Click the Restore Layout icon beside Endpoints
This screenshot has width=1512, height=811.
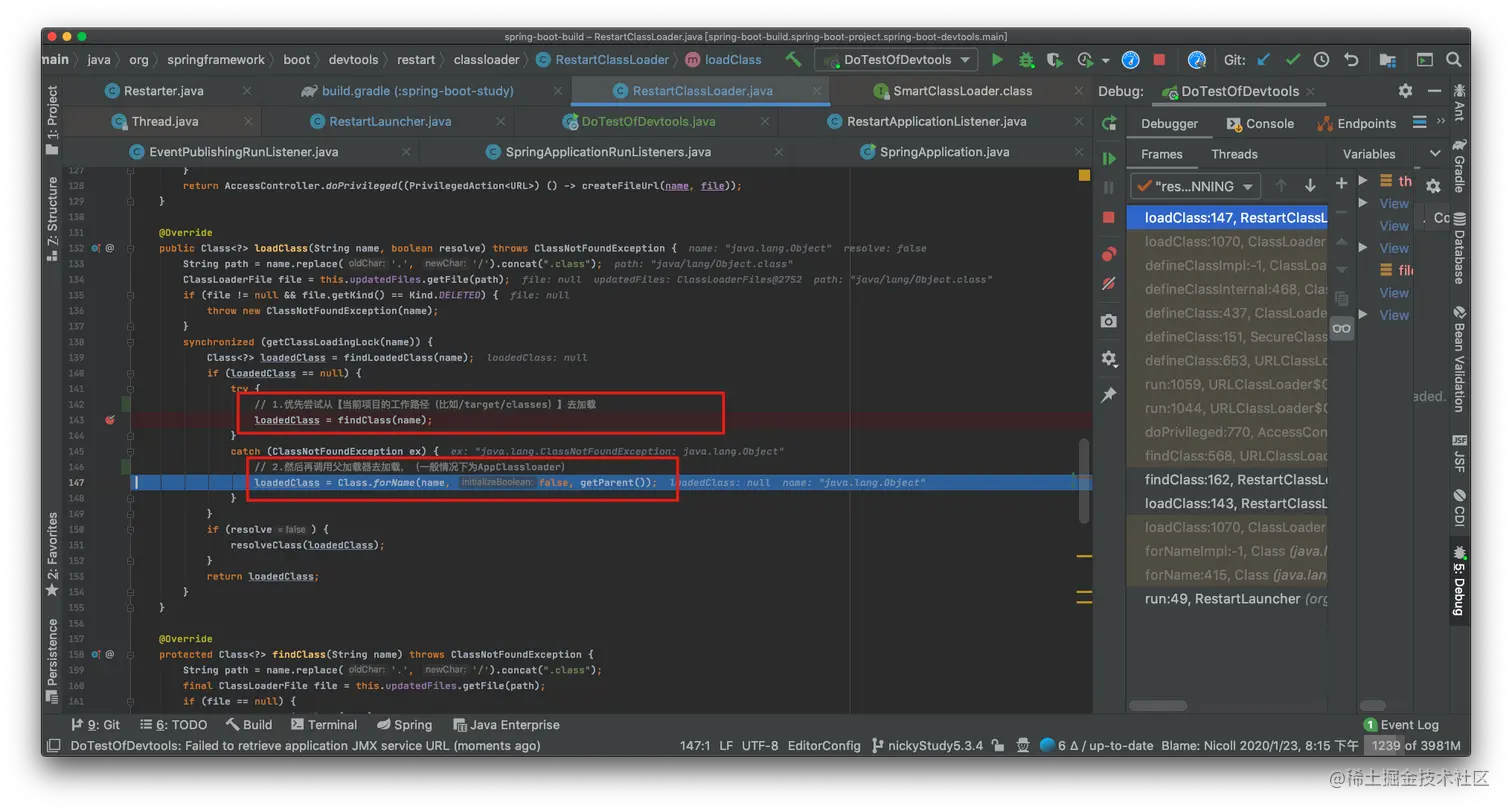1419,123
